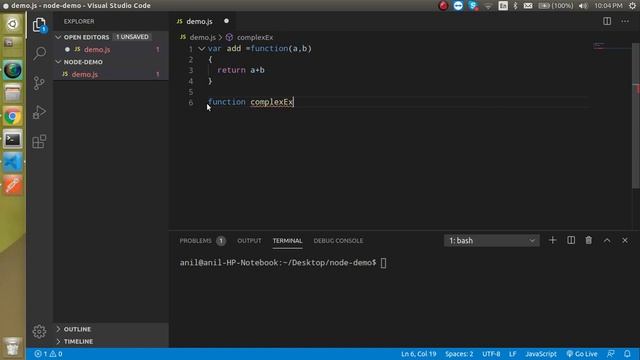640x360 pixels.
Task: Open Visual Studio Code dock icon
Action: [13, 162]
